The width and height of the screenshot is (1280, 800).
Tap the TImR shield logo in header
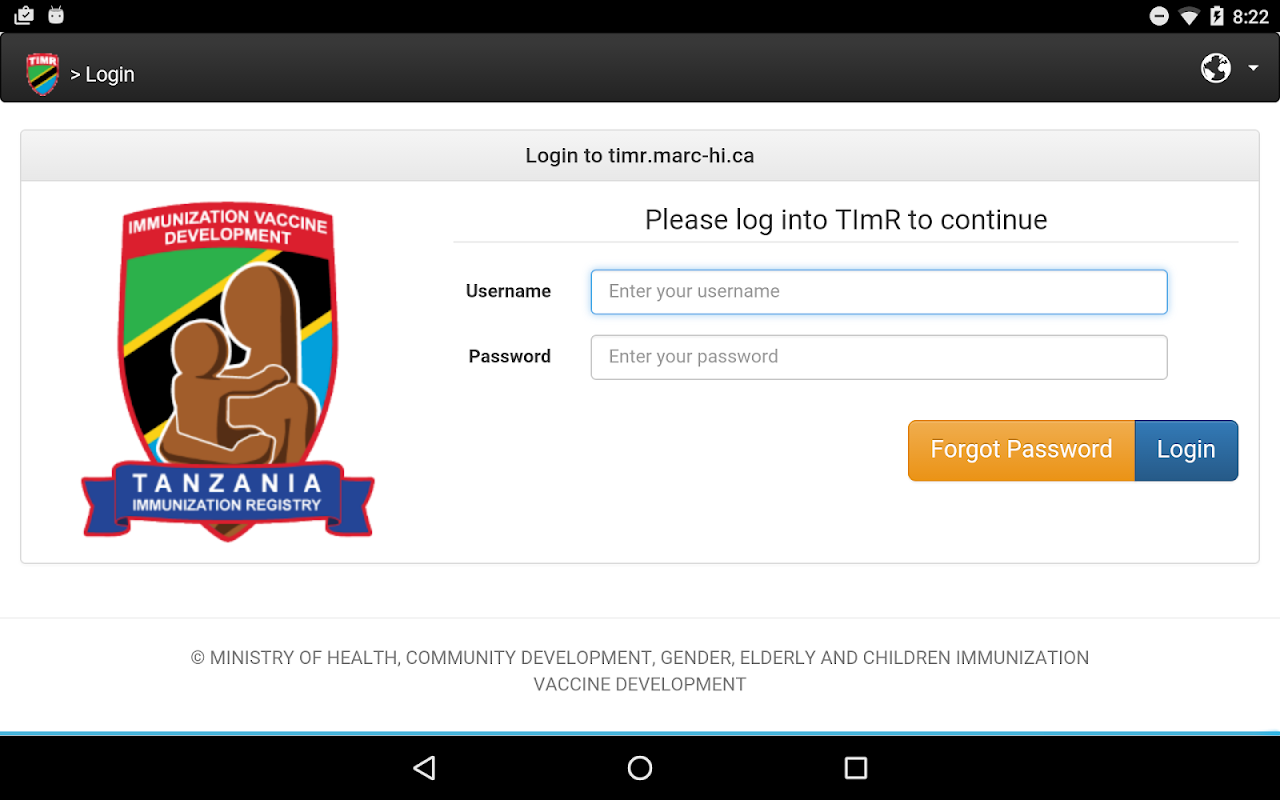(43, 74)
